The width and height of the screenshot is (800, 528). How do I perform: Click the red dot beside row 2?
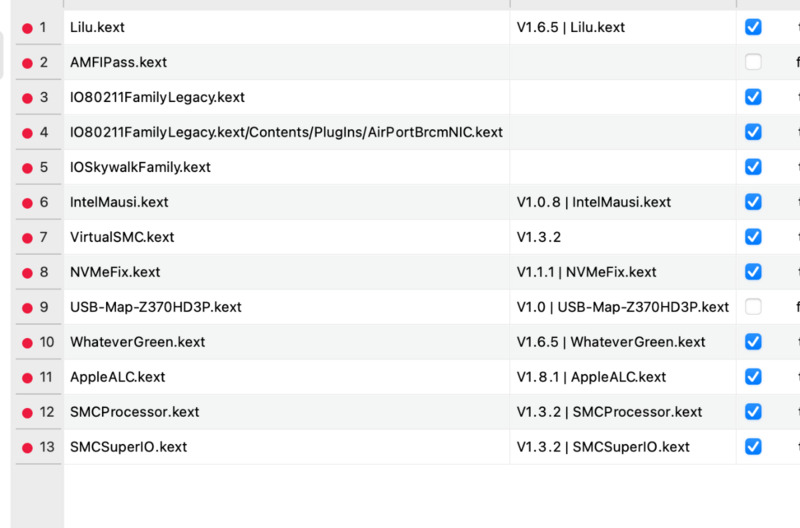[x=27, y=63]
